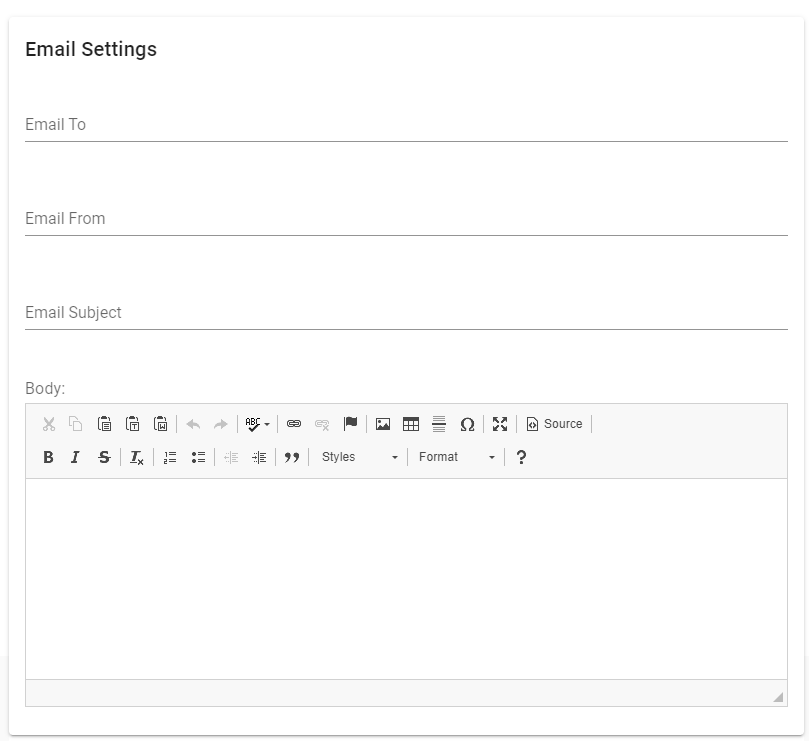Toggle bold text formatting
Screen dimensions: 809x741
click(48, 457)
